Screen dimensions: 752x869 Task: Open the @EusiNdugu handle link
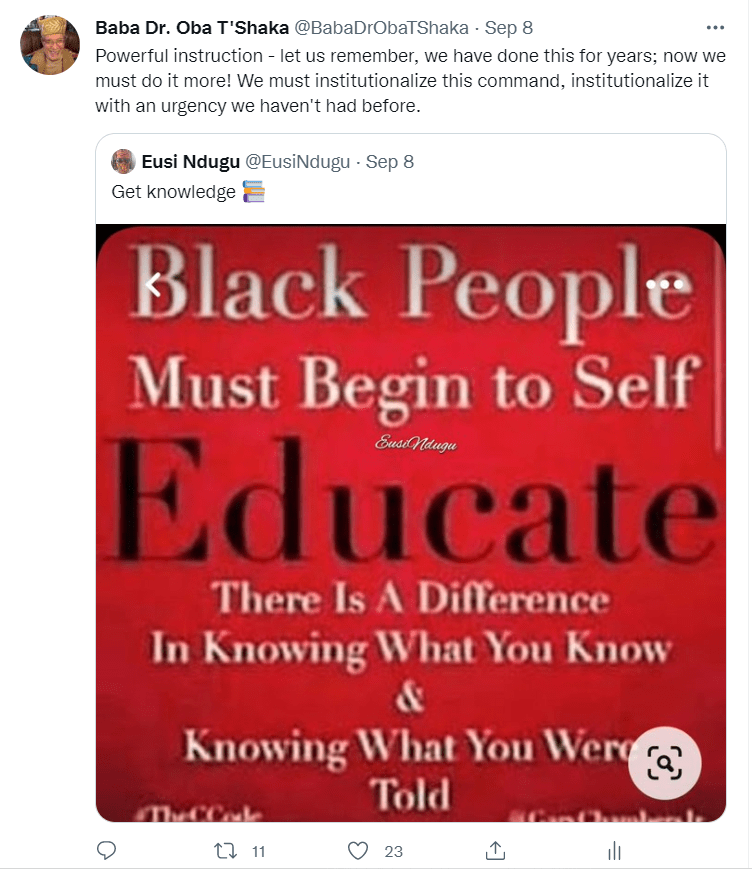298,162
